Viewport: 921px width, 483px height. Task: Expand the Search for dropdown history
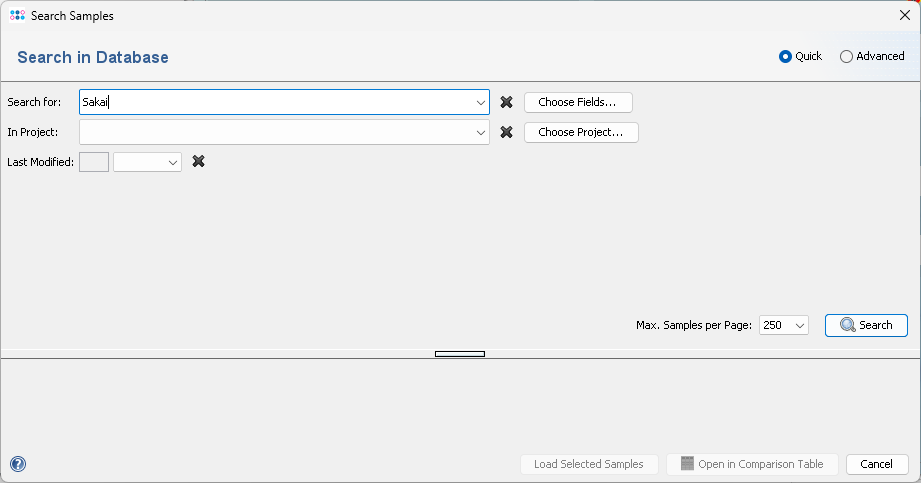pyautogui.click(x=480, y=102)
